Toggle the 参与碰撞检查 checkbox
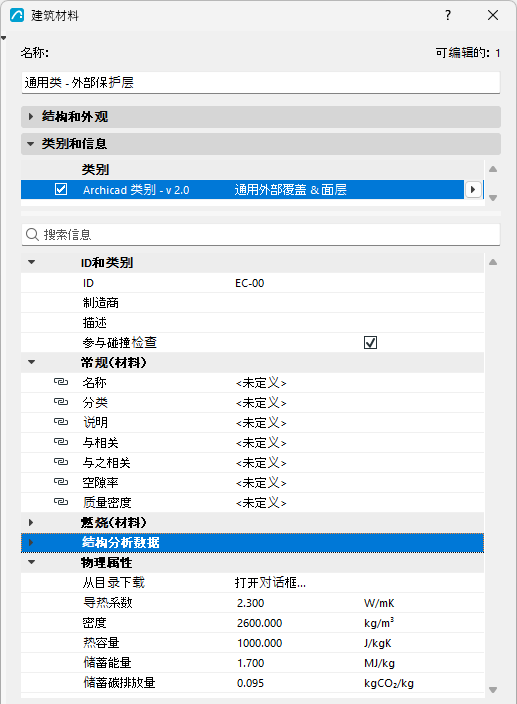Image resolution: width=517 pixels, height=704 pixels. tap(370, 343)
